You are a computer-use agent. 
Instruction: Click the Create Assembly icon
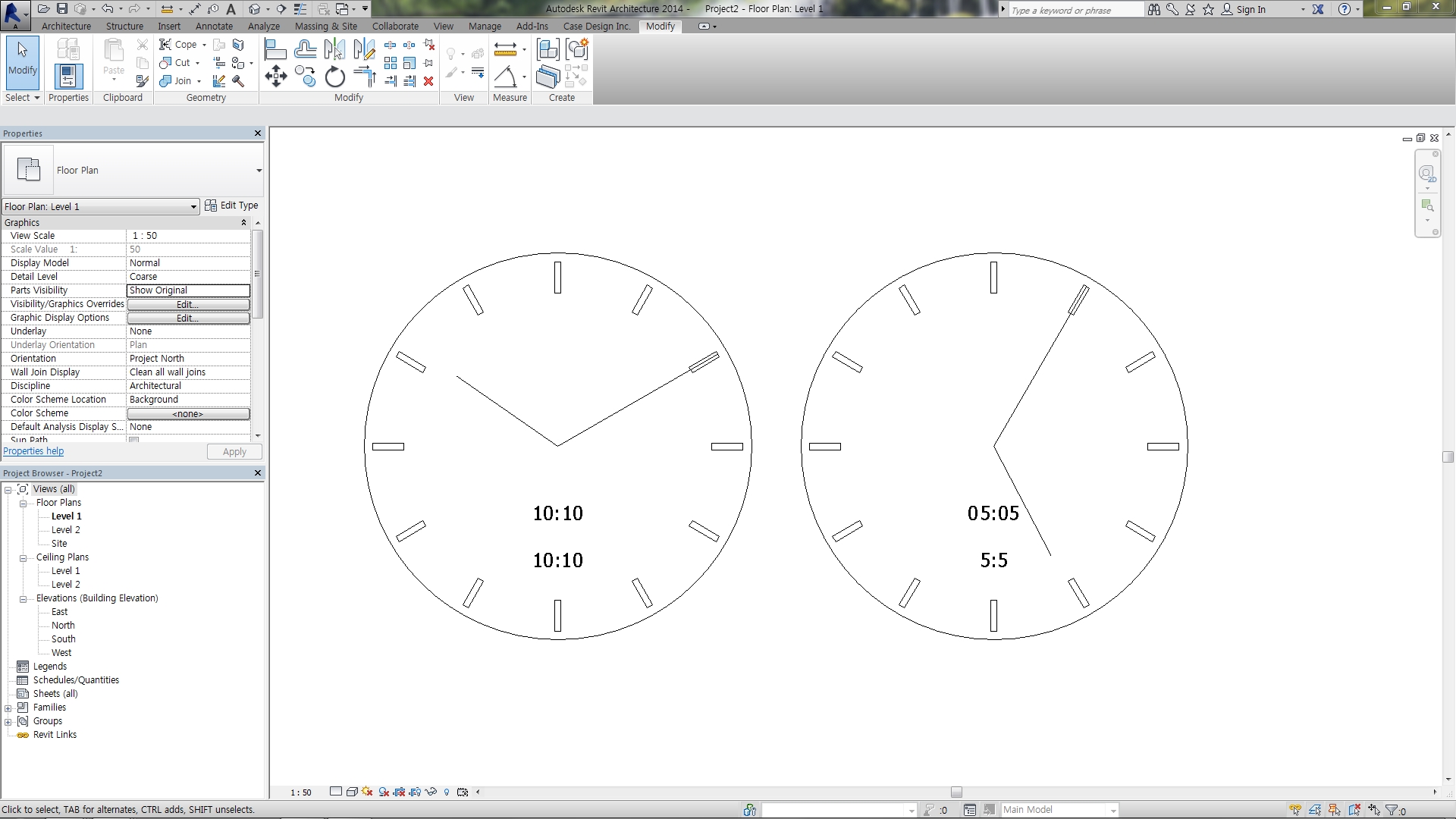pos(548,50)
